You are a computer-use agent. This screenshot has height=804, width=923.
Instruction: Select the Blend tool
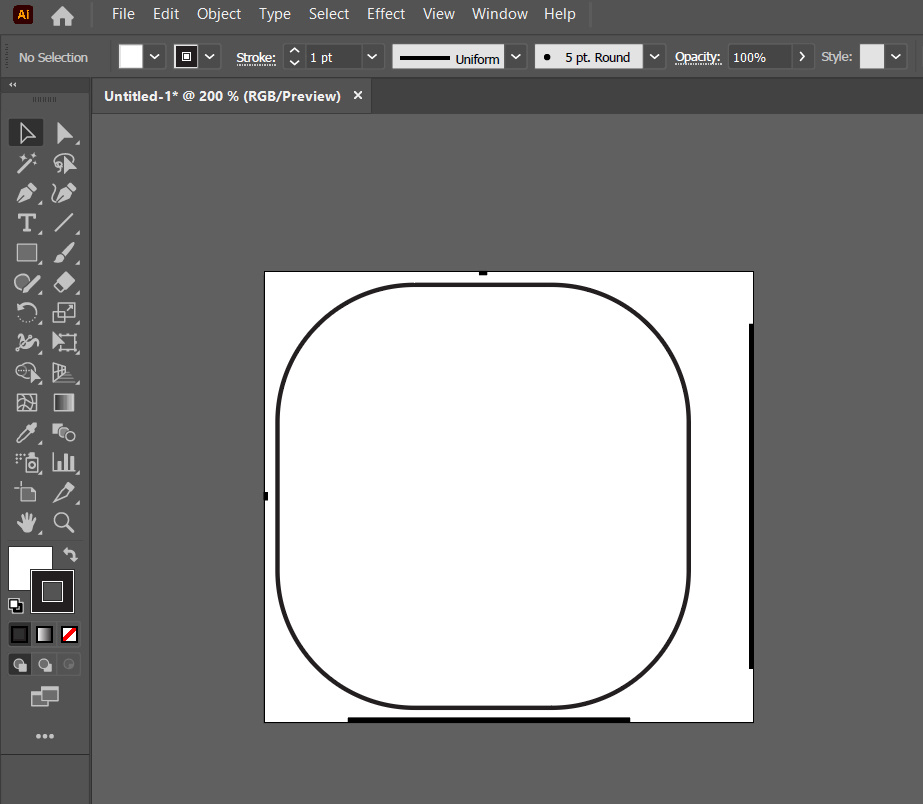[64, 433]
